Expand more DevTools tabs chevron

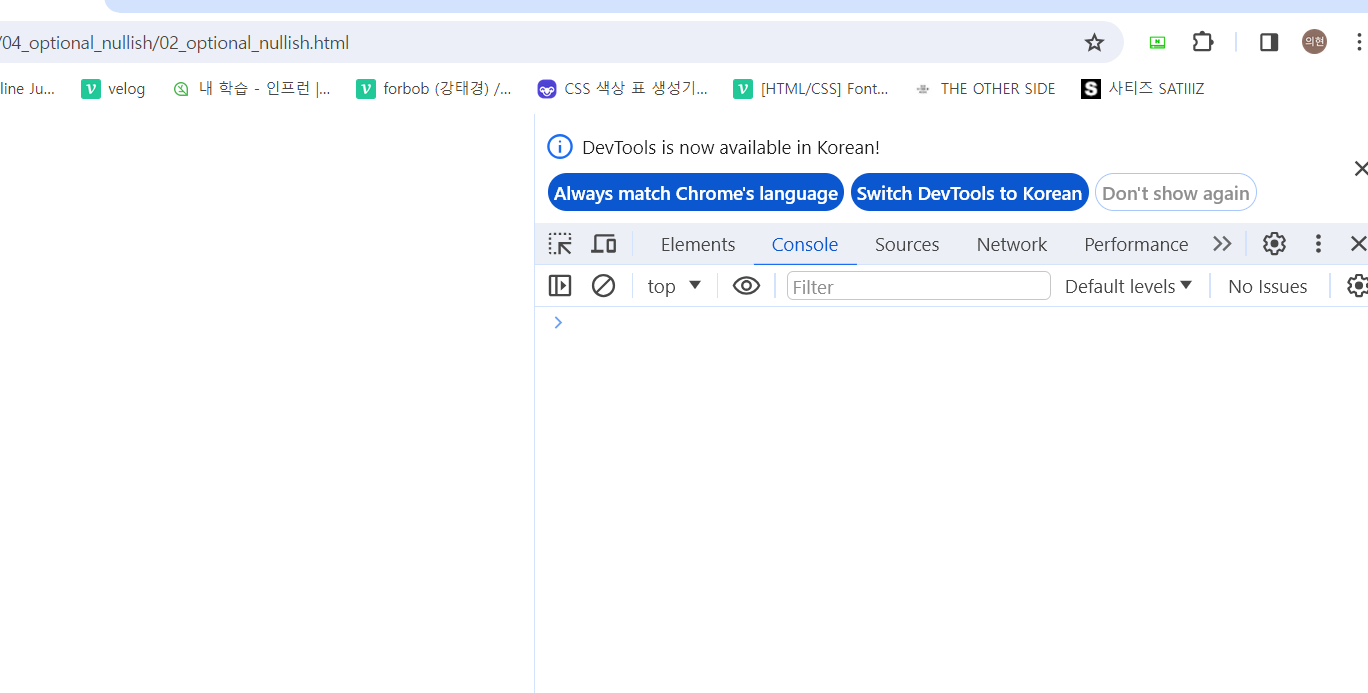click(x=1222, y=244)
